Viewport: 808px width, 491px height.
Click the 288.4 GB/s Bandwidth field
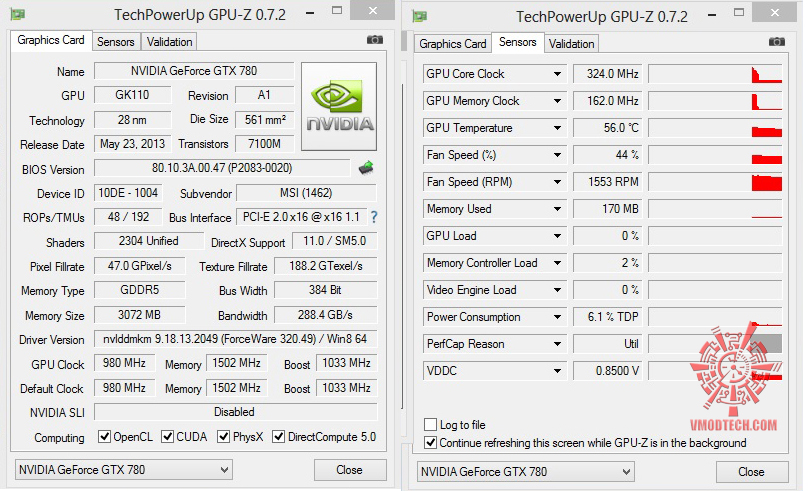[x=326, y=315]
